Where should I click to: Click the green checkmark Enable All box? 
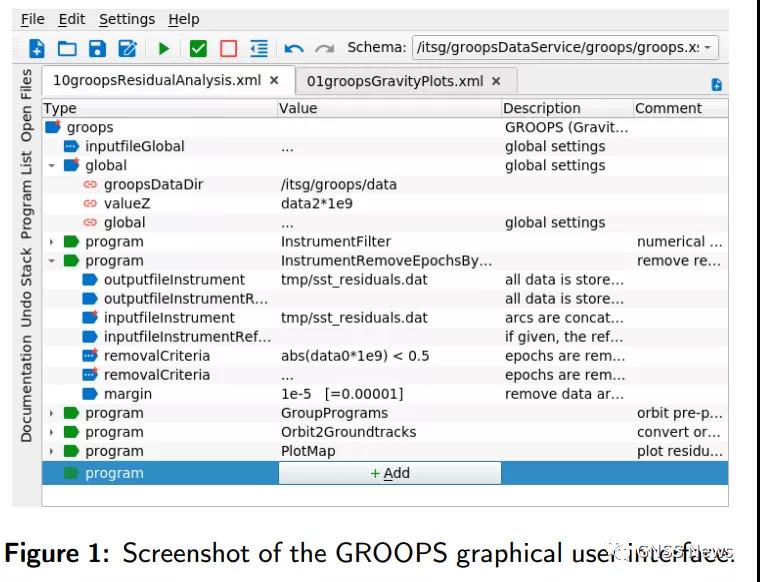[198, 48]
